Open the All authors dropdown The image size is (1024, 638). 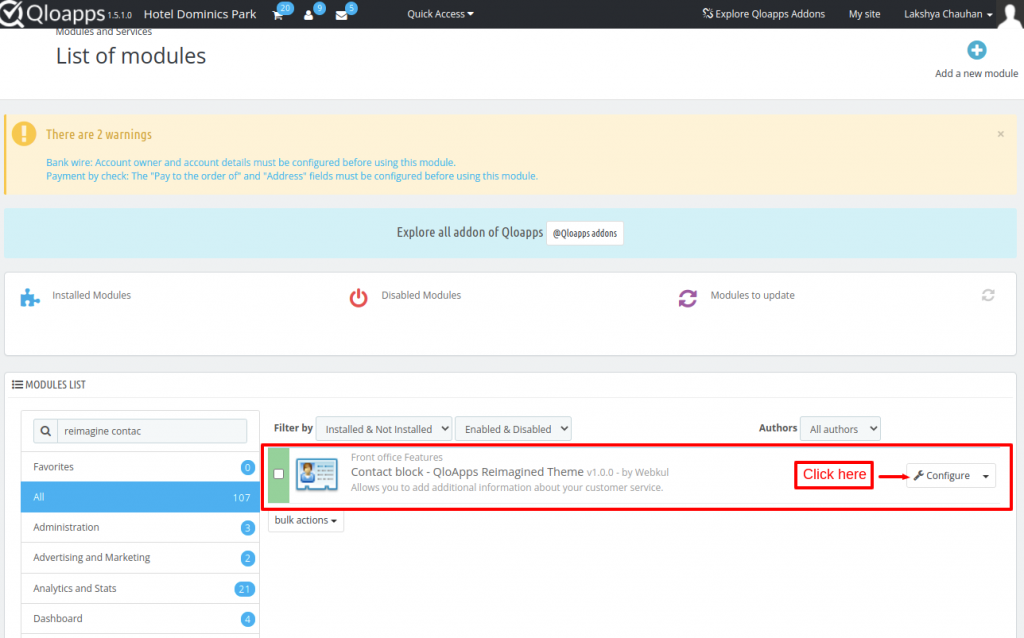(840, 429)
